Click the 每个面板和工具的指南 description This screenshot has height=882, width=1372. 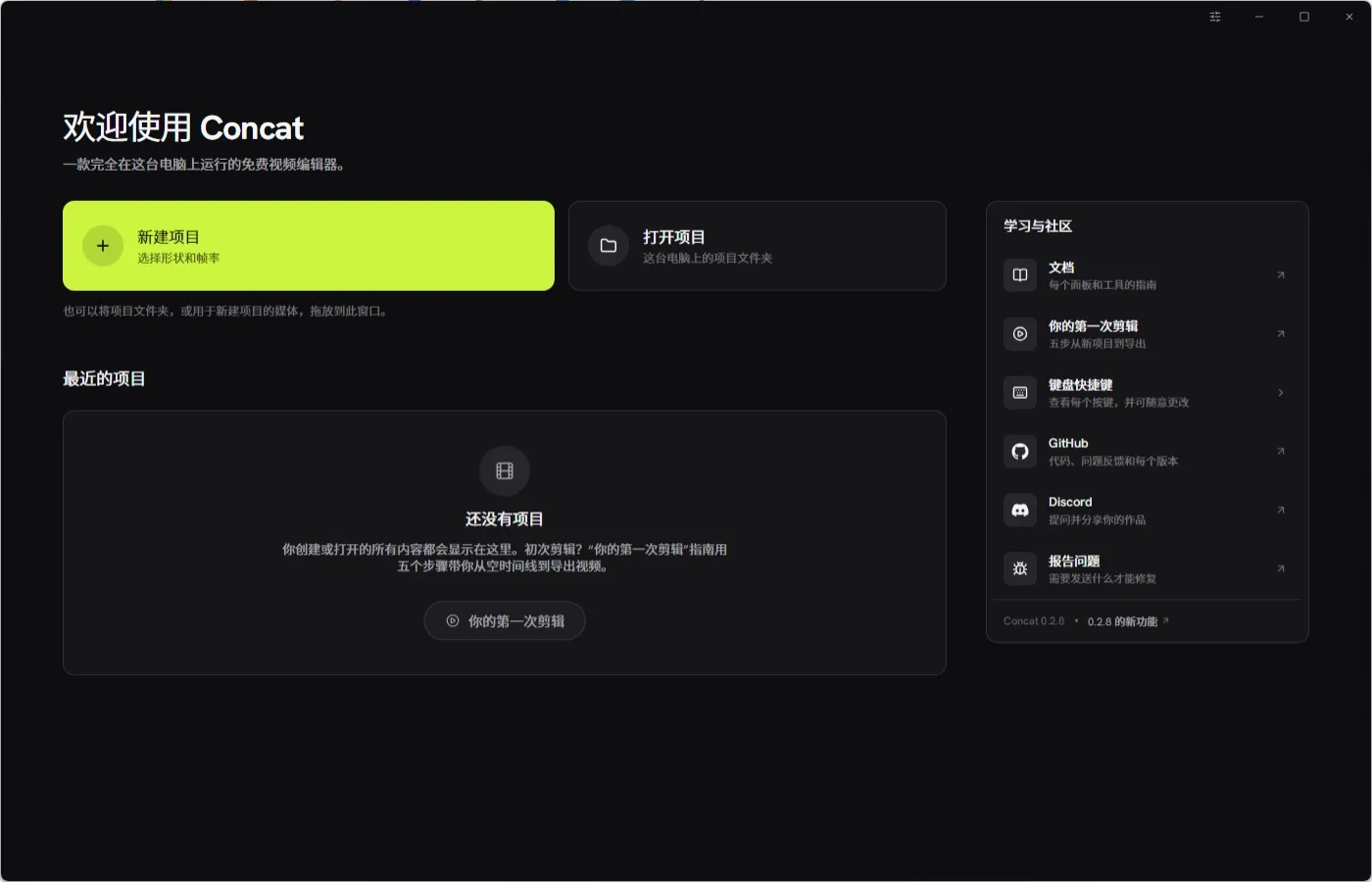pos(1102,285)
